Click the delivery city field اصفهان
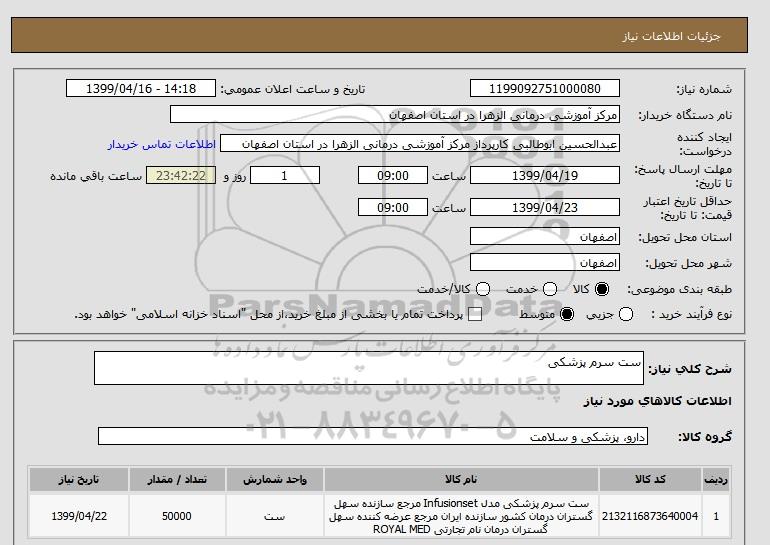The image size is (770, 545). click(x=545, y=263)
